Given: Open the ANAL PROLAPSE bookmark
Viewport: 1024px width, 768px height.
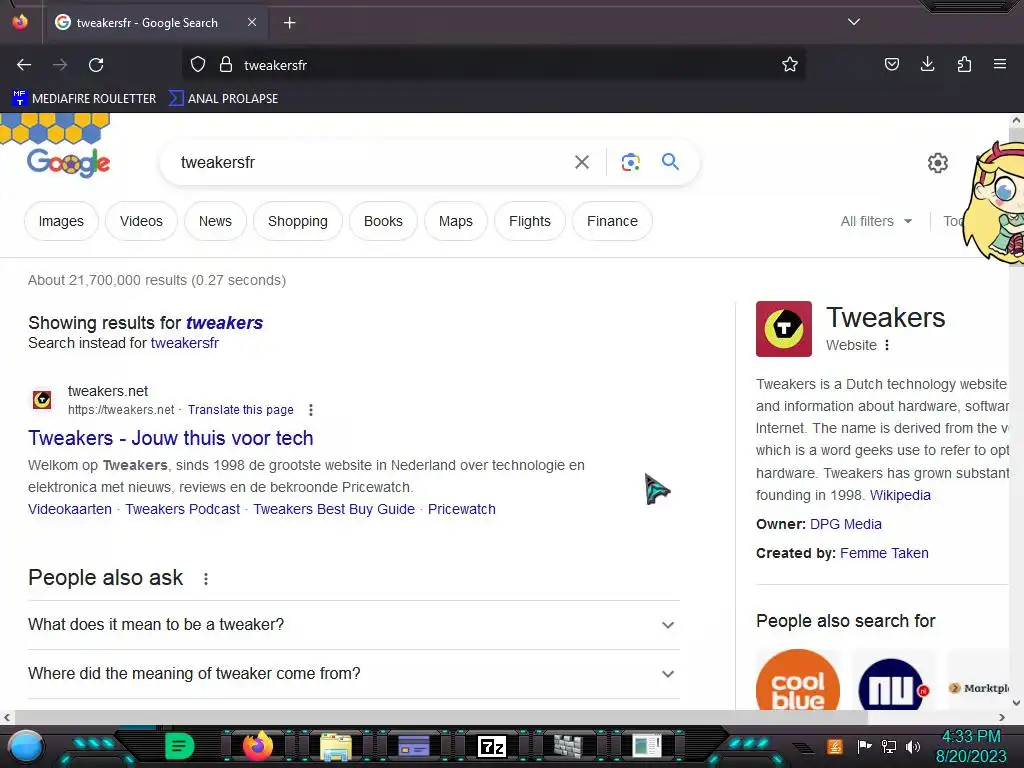Looking at the screenshot, I should [223, 99].
